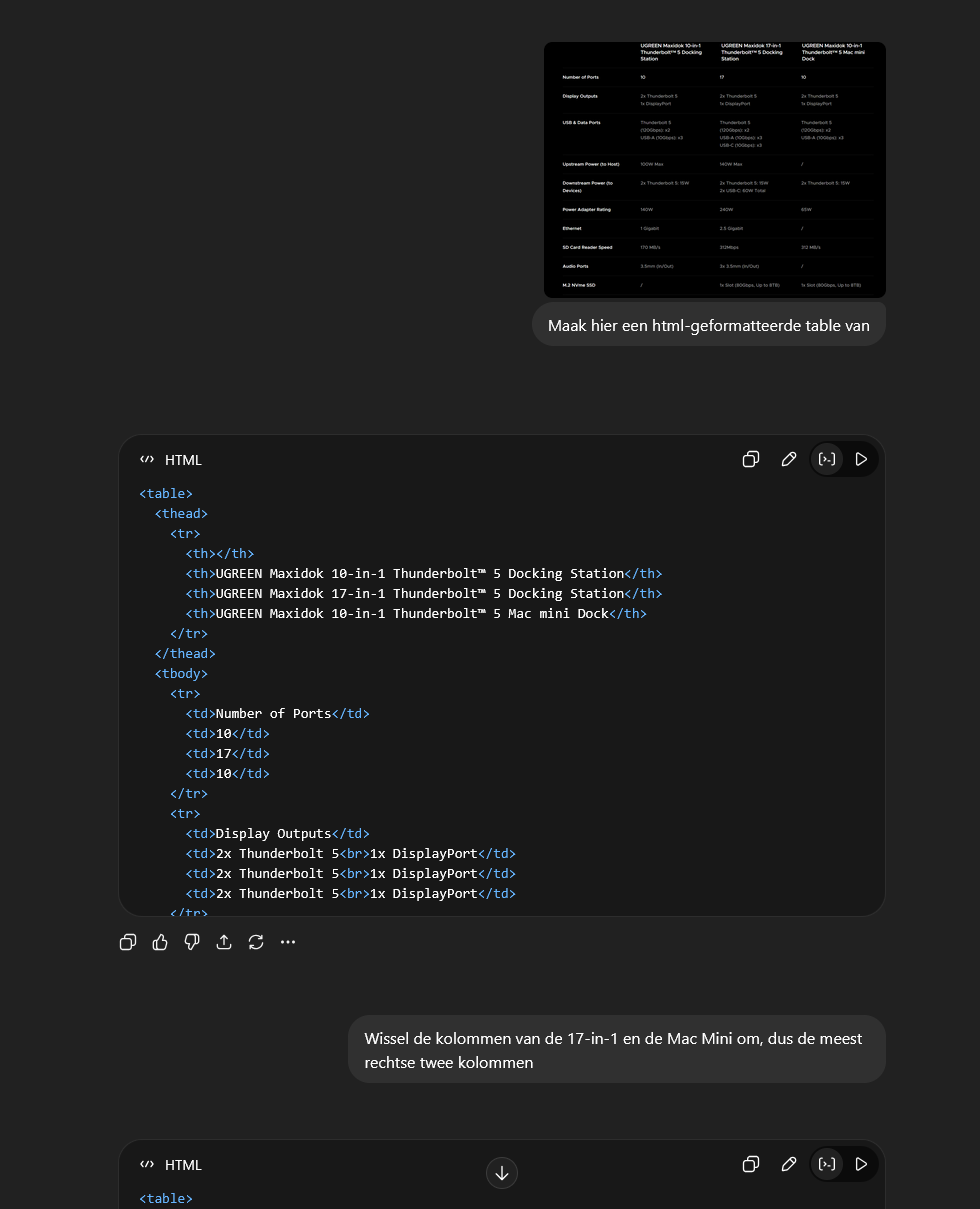Share the response with the upload icon
The image size is (980, 1209).
click(x=224, y=942)
